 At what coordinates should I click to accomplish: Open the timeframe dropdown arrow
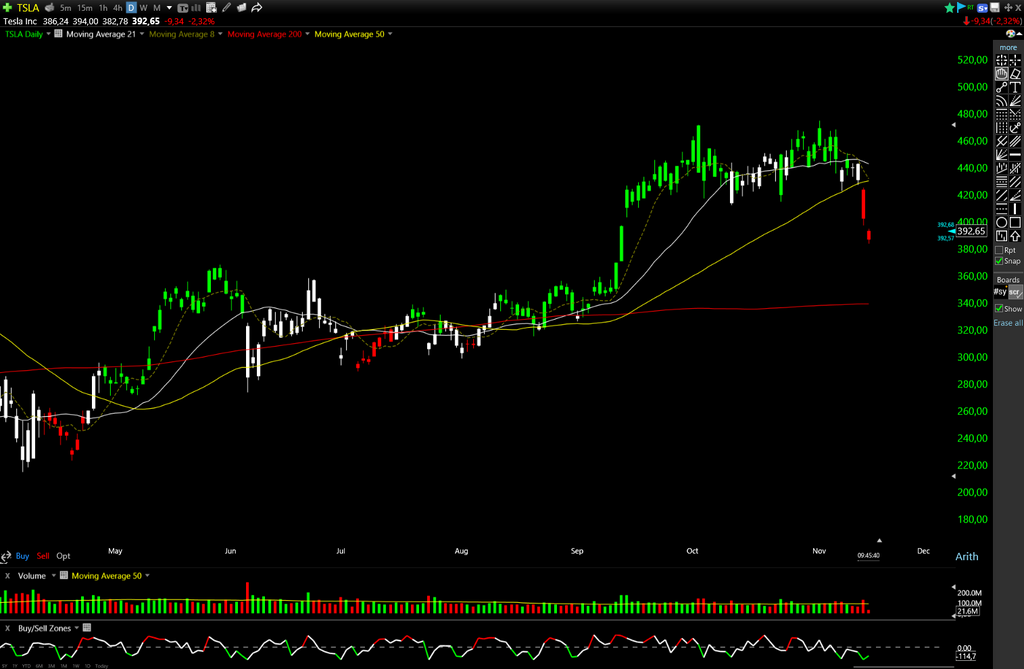tap(169, 8)
